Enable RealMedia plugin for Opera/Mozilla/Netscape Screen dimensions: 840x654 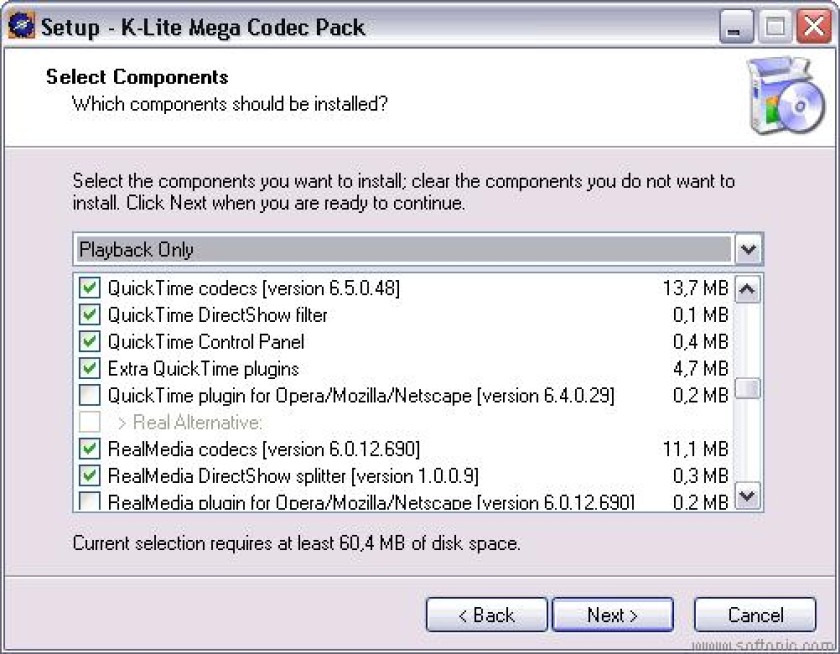tap(89, 501)
